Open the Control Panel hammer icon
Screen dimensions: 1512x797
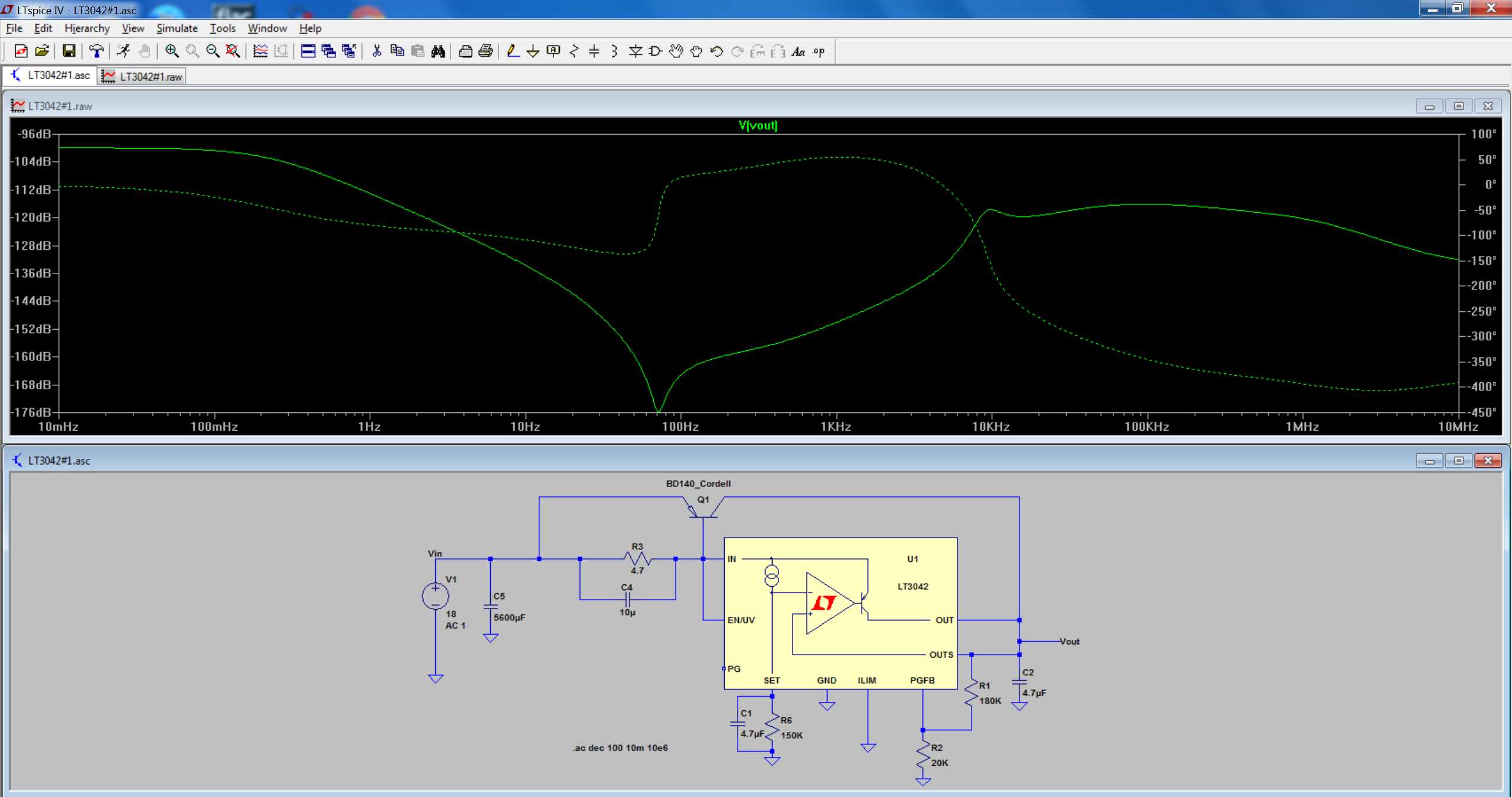96,51
